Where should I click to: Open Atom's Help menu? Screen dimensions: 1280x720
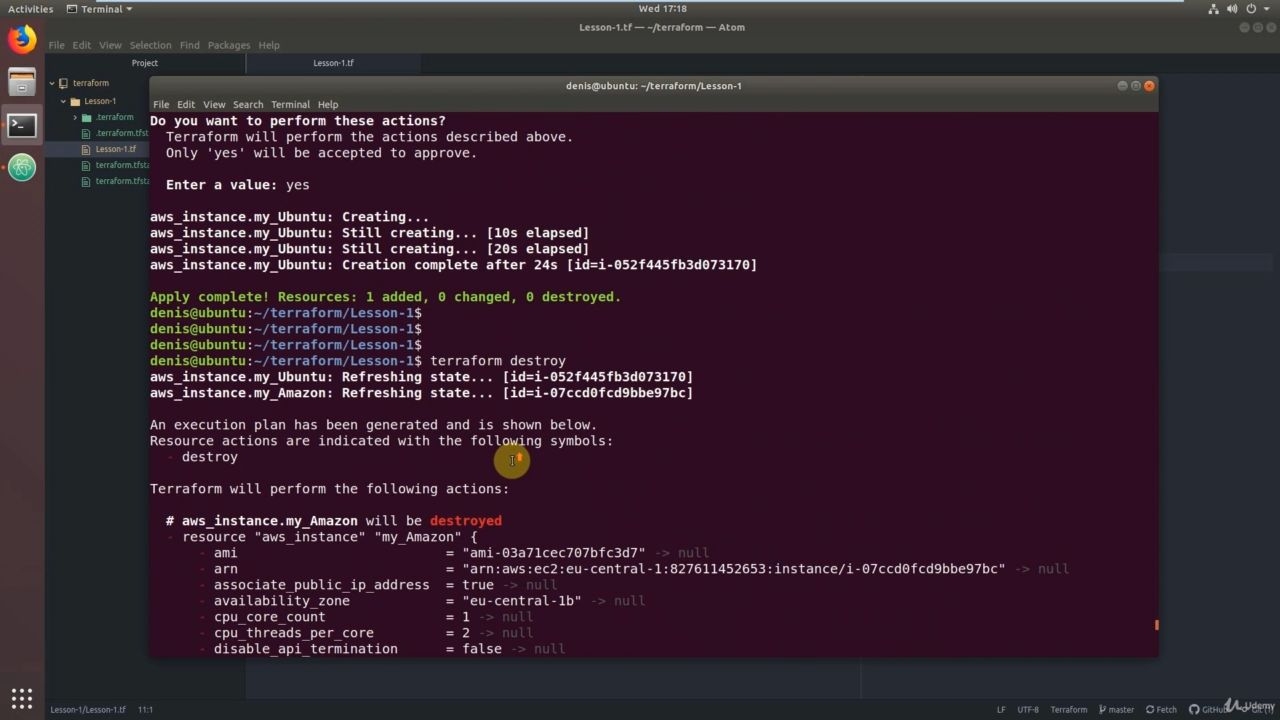click(269, 45)
